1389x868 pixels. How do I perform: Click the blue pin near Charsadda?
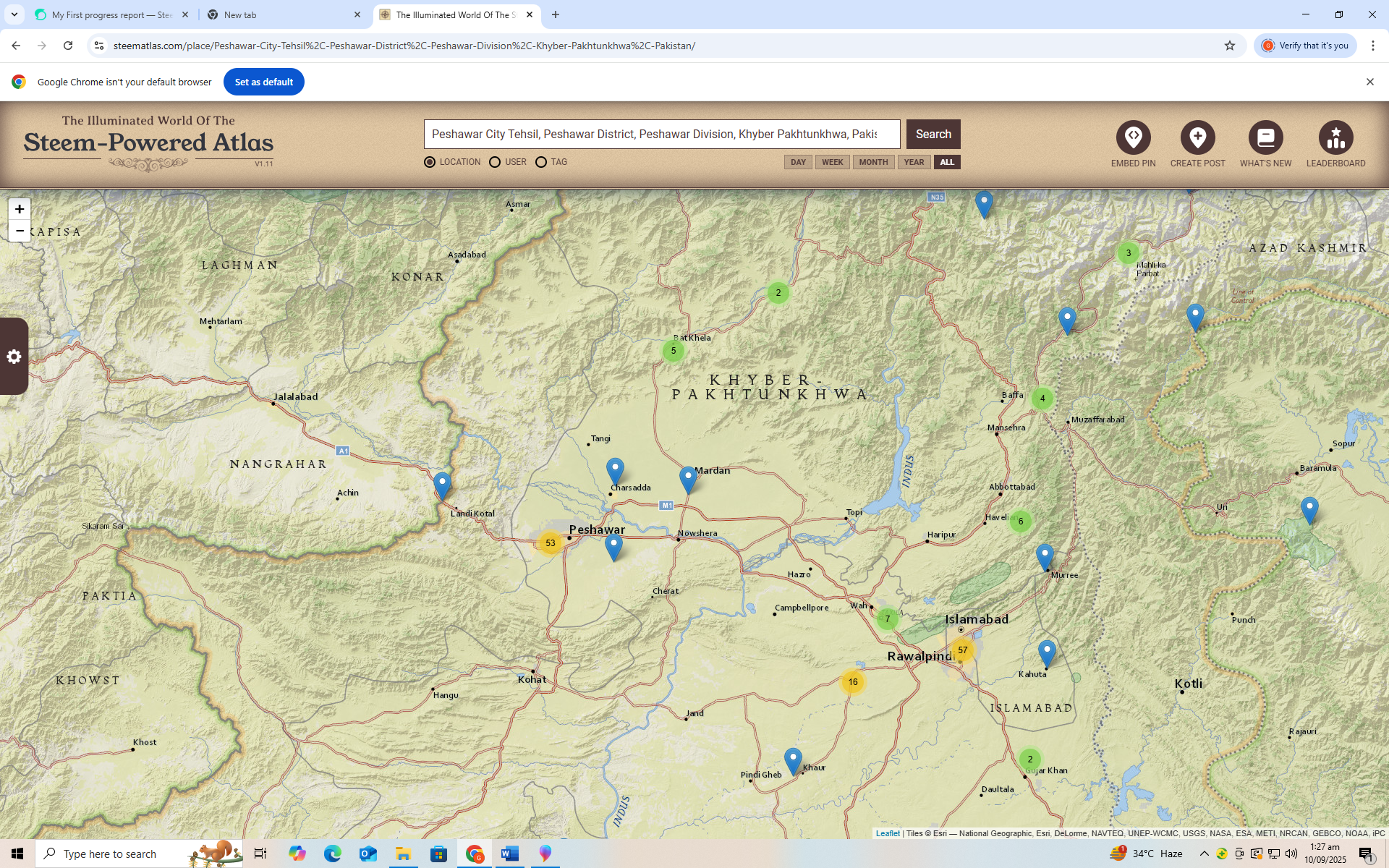click(x=615, y=469)
